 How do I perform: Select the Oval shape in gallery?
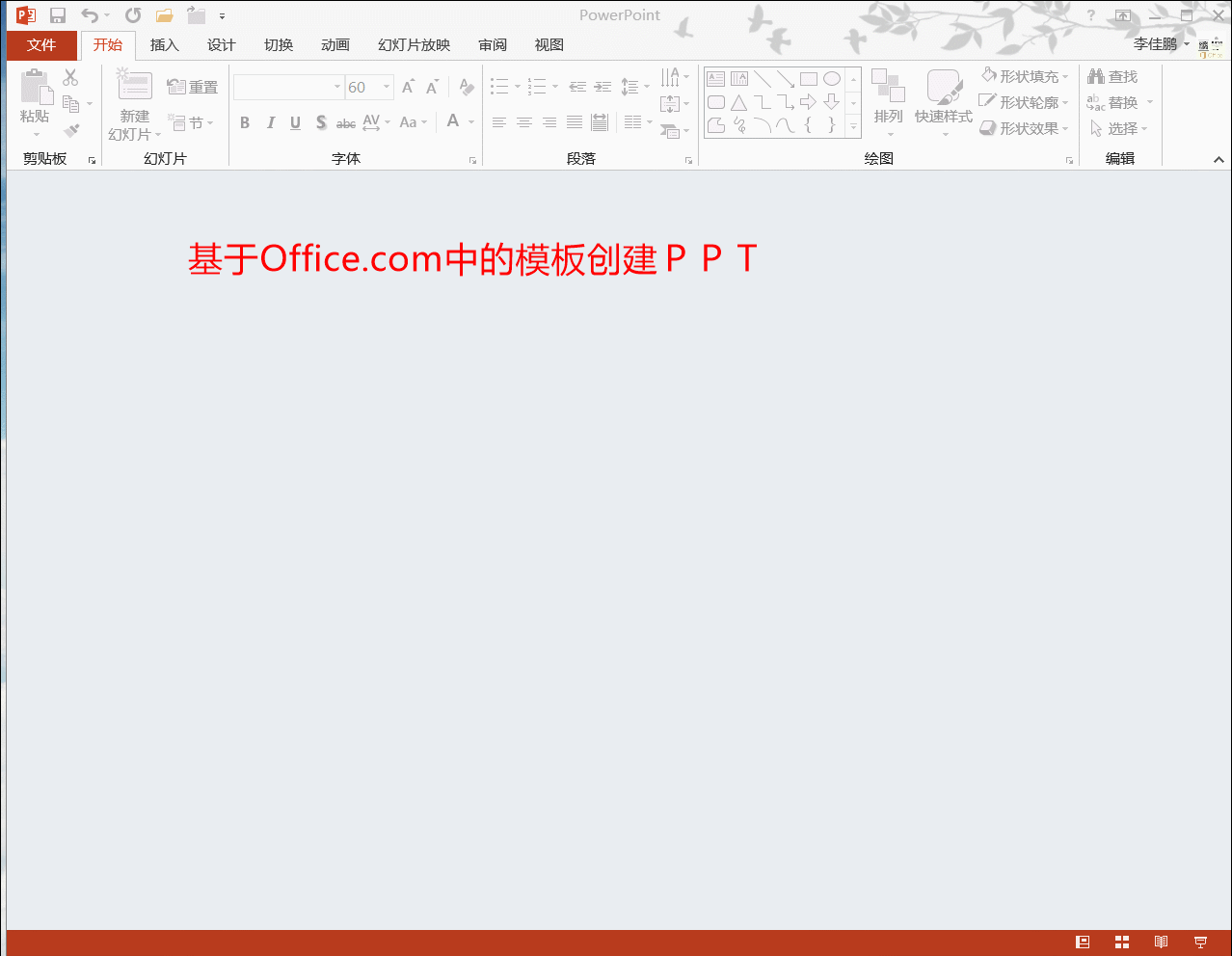(x=832, y=79)
